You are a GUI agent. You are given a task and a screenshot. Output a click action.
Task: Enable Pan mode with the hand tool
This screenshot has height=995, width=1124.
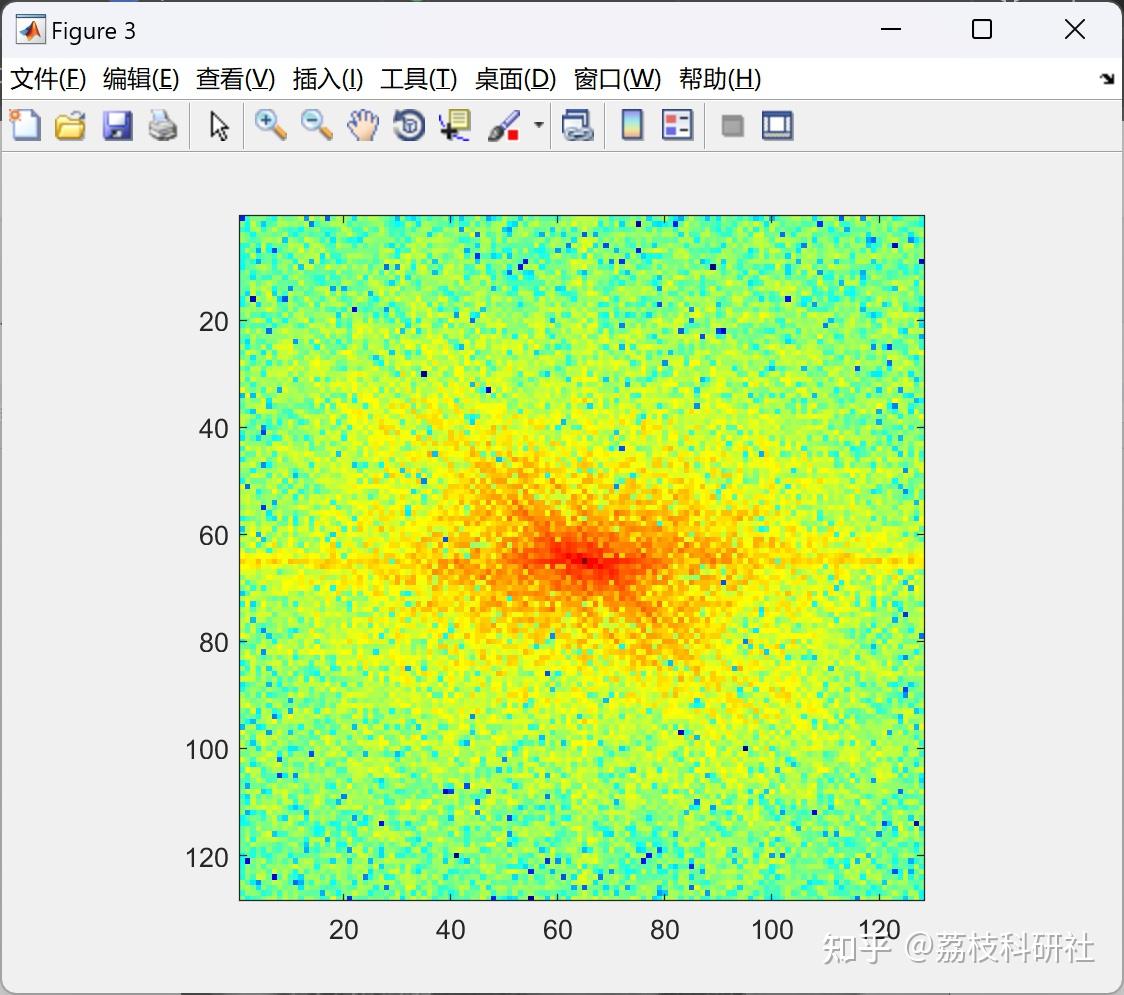click(x=362, y=125)
